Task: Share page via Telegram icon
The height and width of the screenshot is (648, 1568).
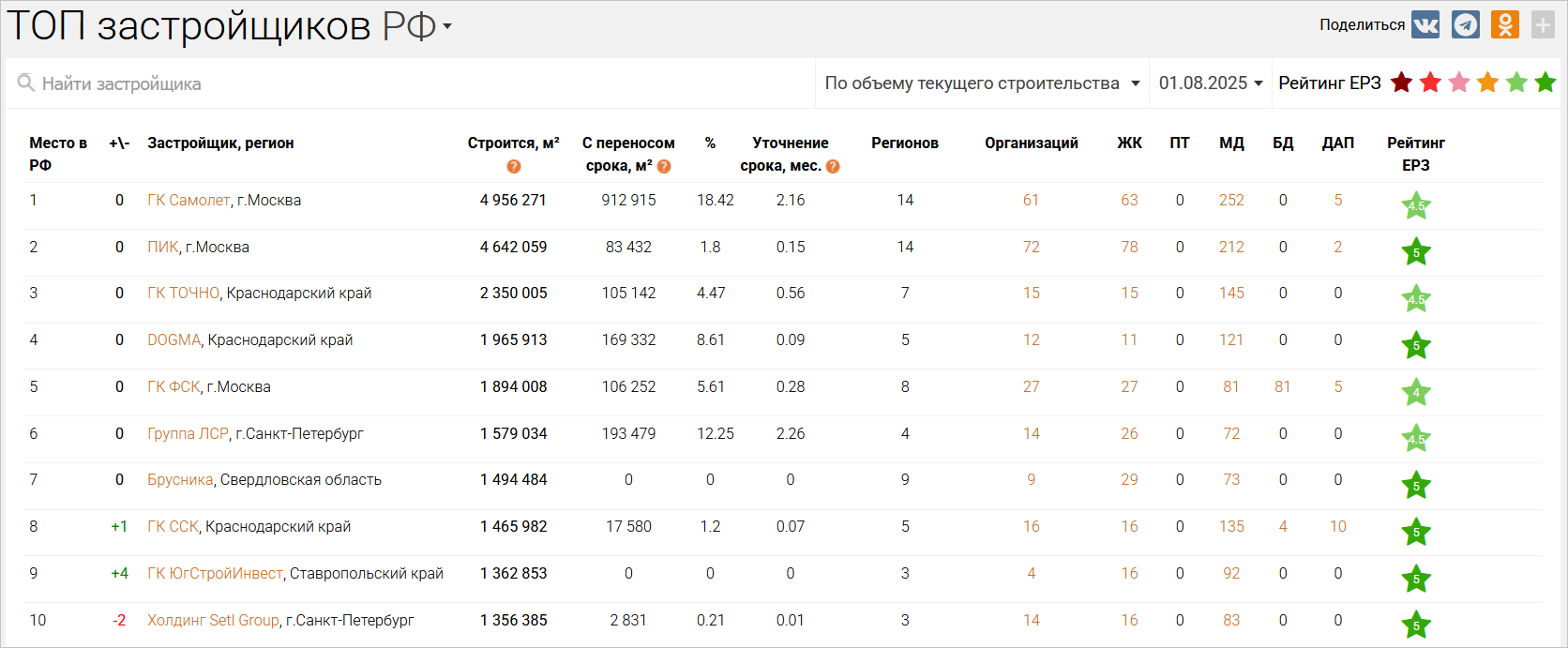Action: [1465, 25]
